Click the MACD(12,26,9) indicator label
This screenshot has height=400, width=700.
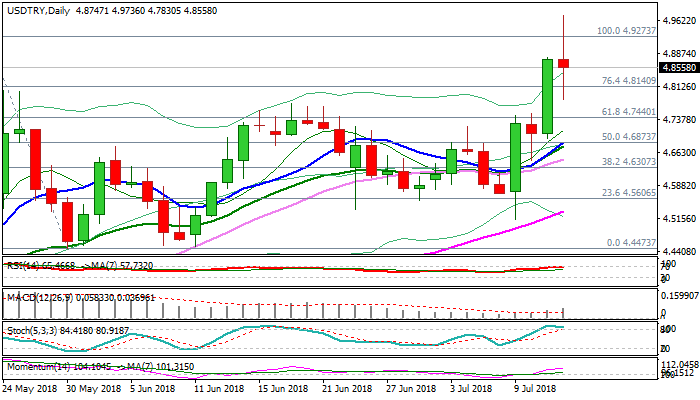37,297
